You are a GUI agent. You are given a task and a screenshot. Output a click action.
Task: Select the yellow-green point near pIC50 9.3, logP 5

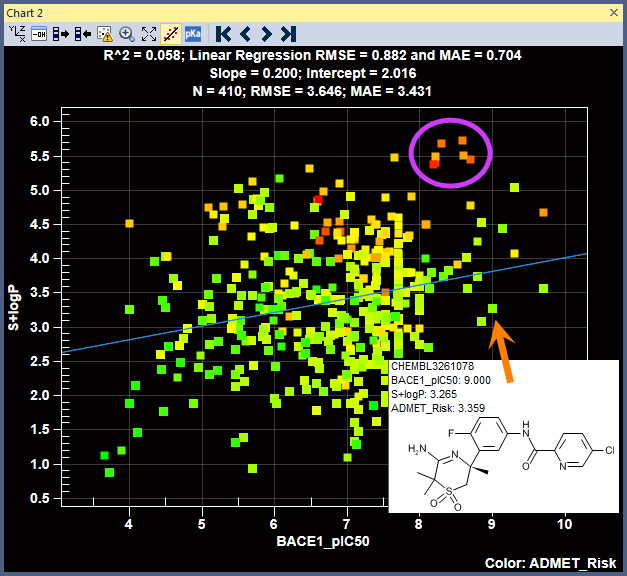(x=514, y=187)
